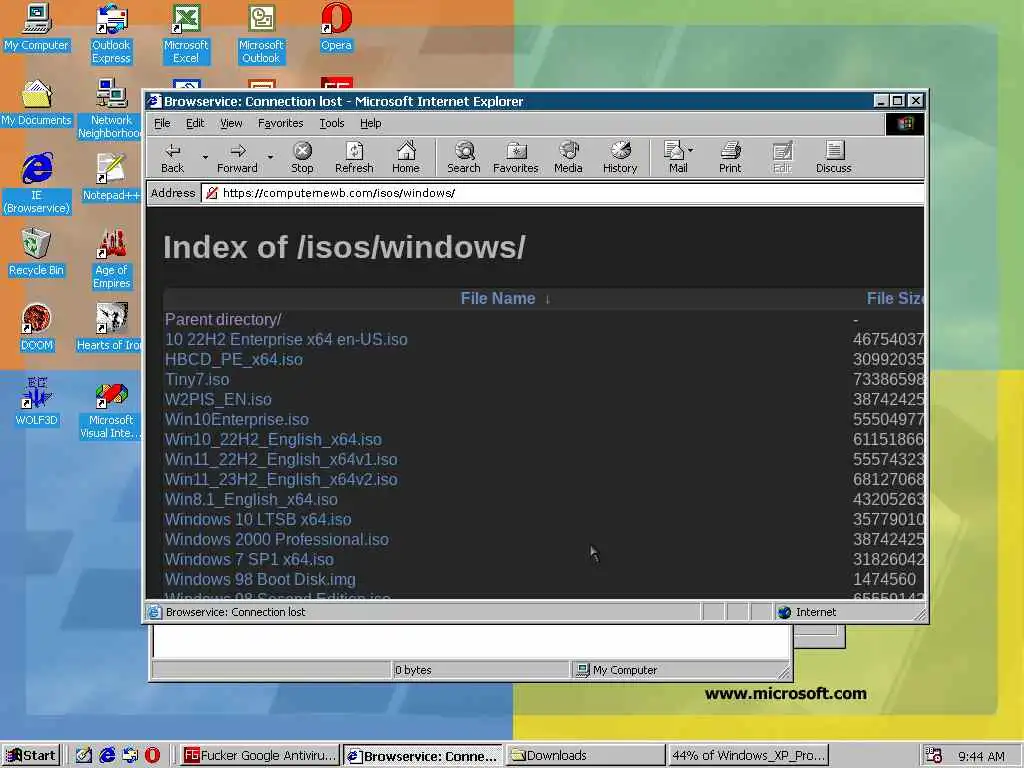The image size is (1024, 768).
Task: Click Windows 2000 Professional.iso link
Action: click(276, 539)
